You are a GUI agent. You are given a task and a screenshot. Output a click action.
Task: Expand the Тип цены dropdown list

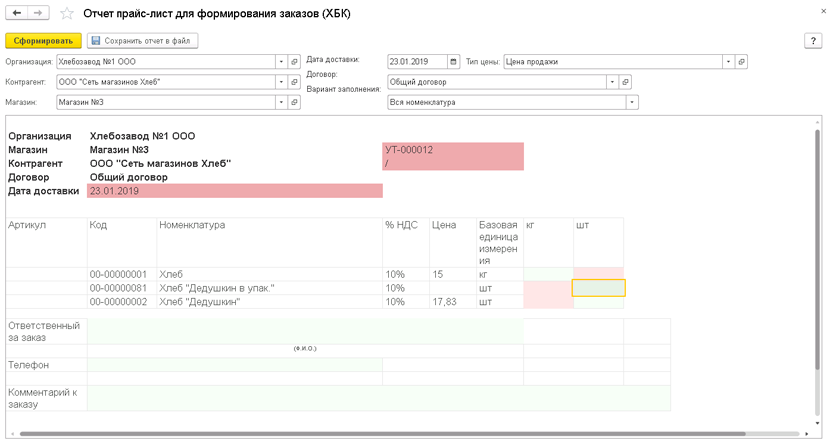pyautogui.click(x=727, y=62)
